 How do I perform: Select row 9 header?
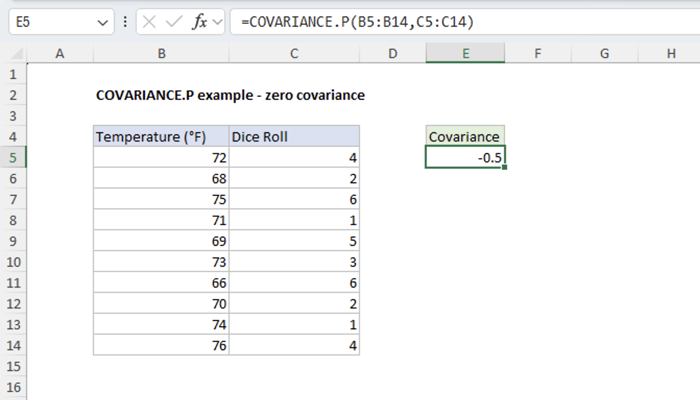[13, 241]
